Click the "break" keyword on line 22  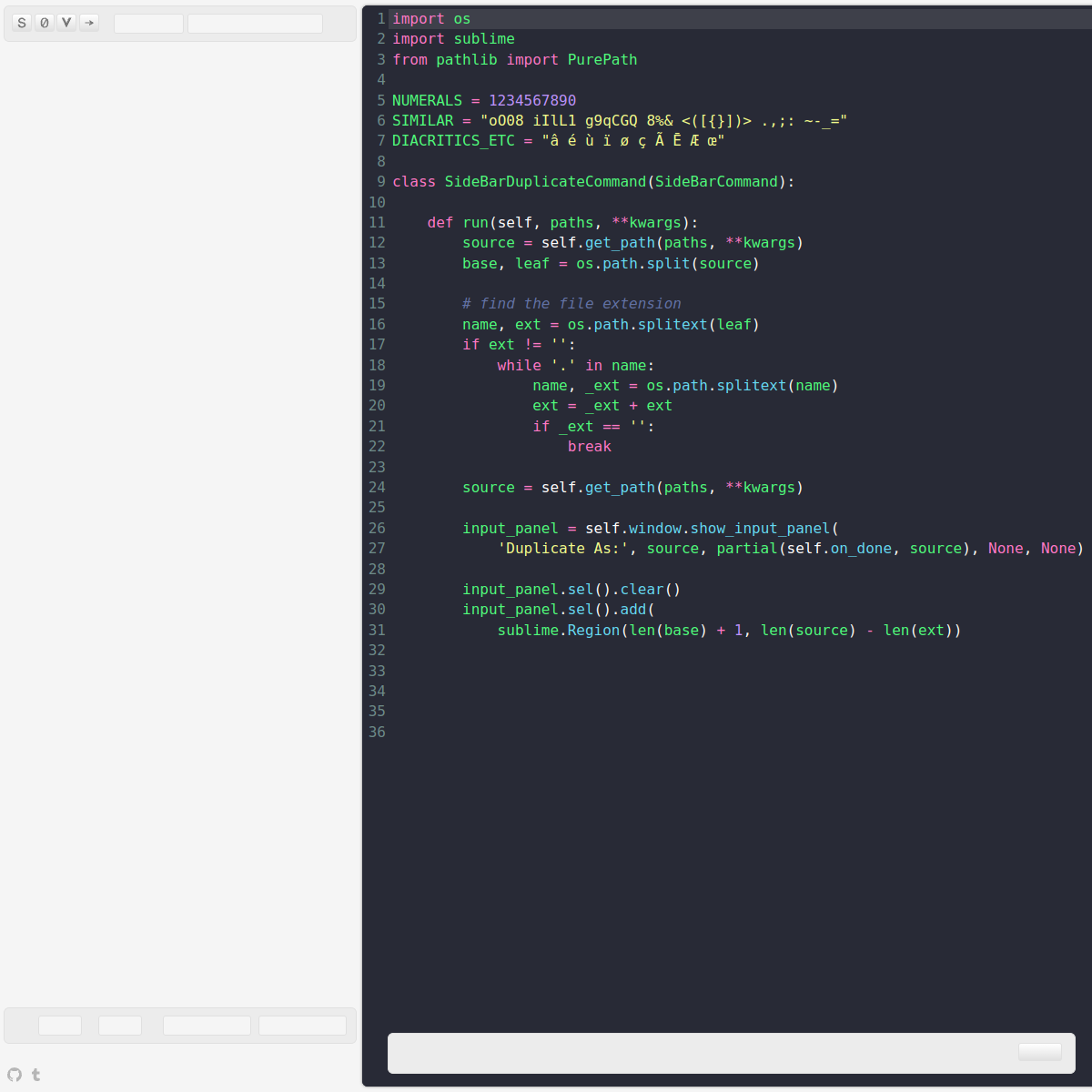(590, 446)
